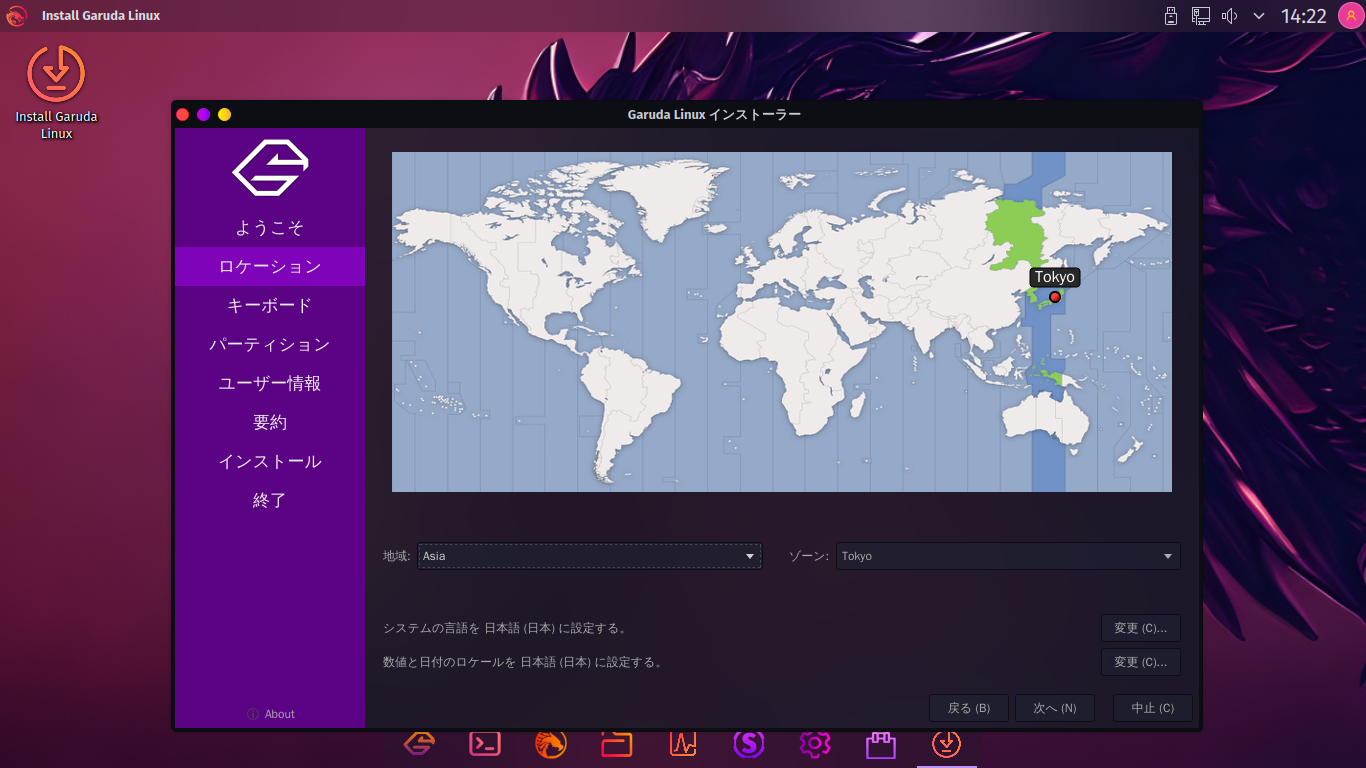This screenshot has width=1366, height=768.
Task: Click the yellow window control dot
Action: click(x=224, y=114)
